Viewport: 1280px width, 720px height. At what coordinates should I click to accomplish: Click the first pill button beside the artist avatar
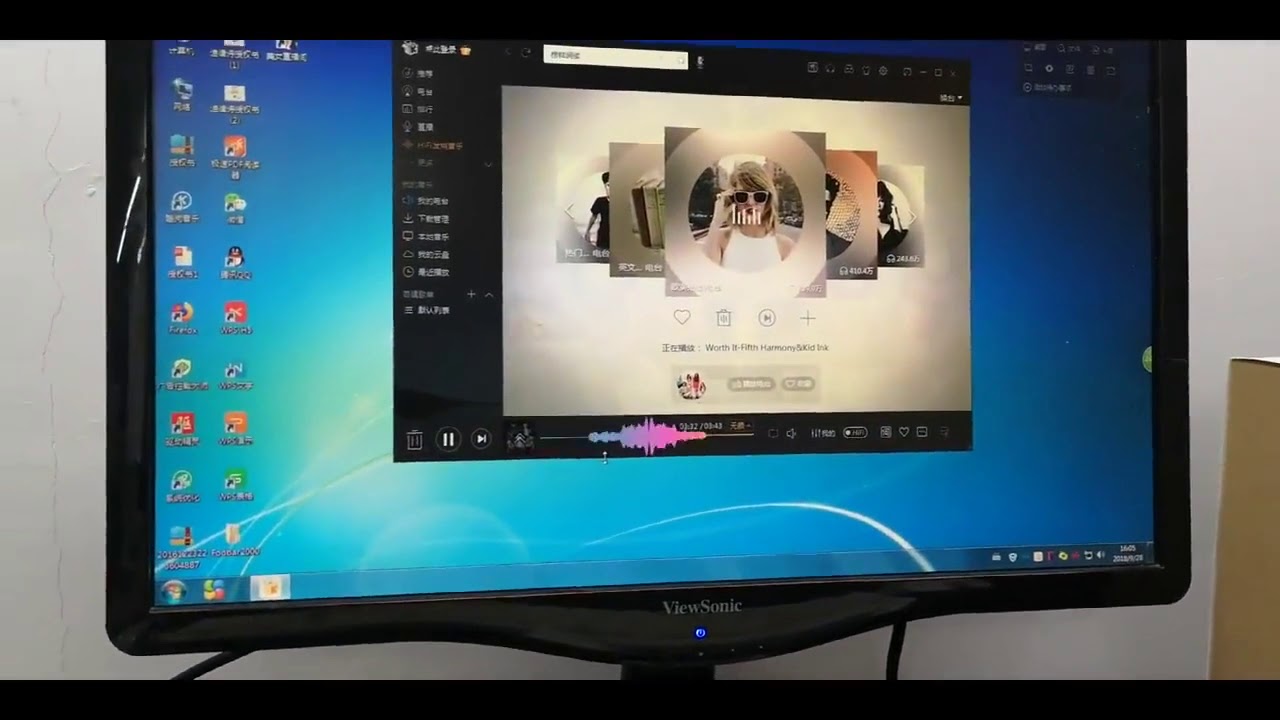(752, 384)
